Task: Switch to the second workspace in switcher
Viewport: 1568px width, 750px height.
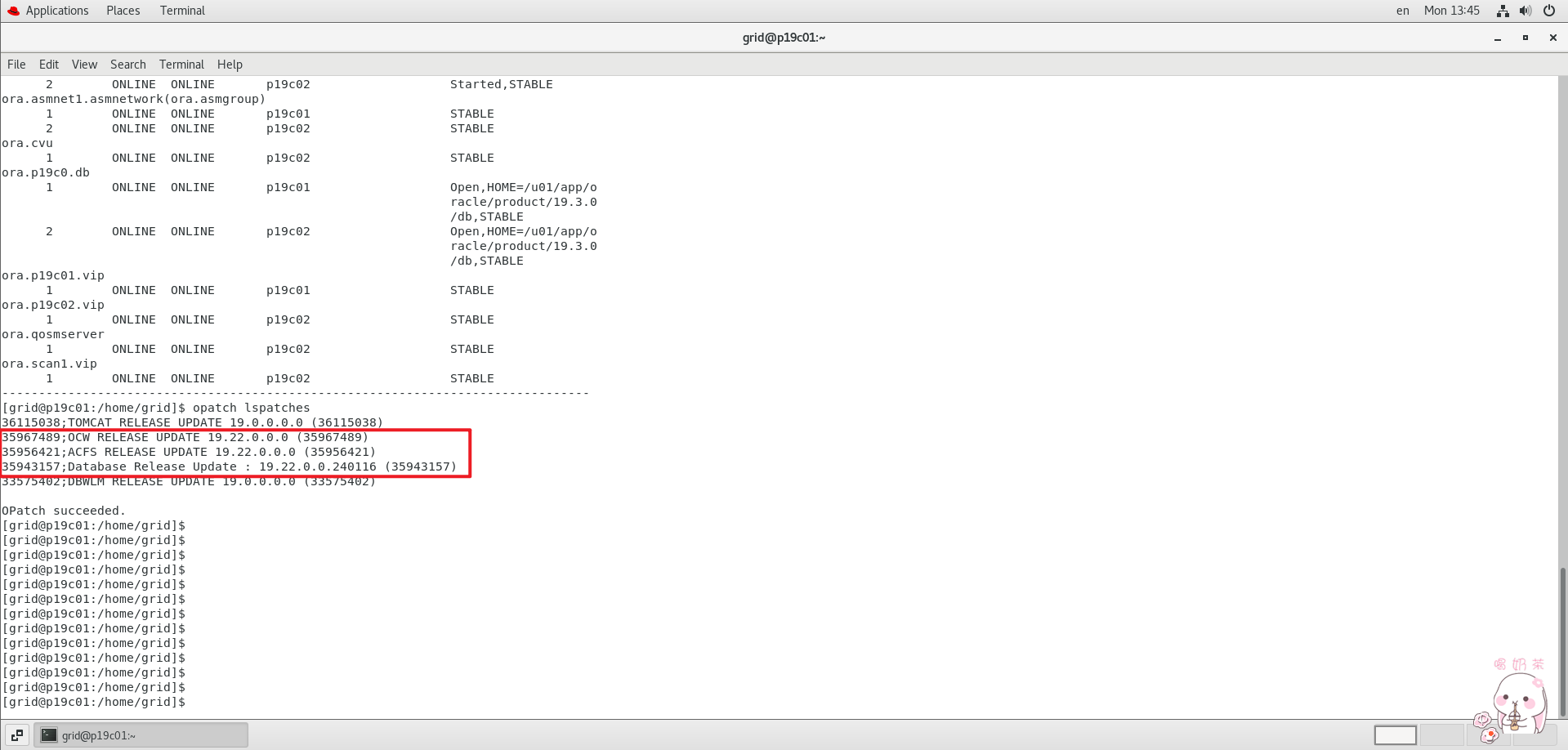Action: pyautogui.click(x=1442, y=735)
